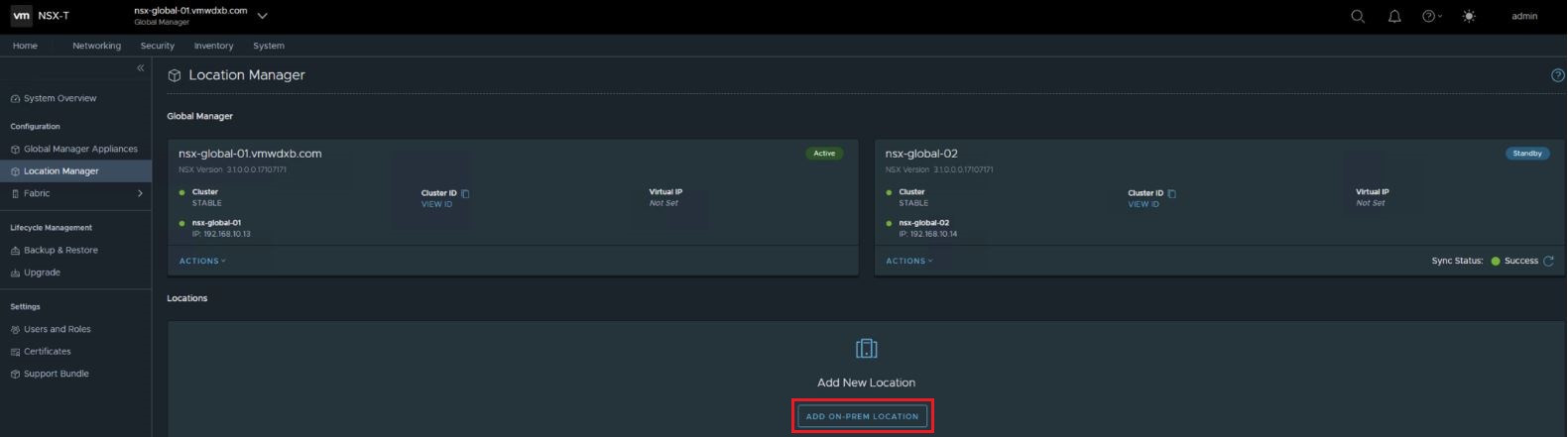The height and width of the screenshot is (437, 1568).
Task: Refresh the Sync Status of standby manager
Action: point(1548,261)
